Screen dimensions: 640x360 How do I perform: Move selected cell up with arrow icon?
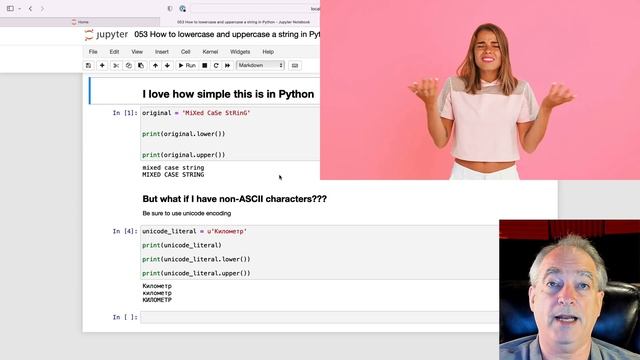[x=155, y=65]
